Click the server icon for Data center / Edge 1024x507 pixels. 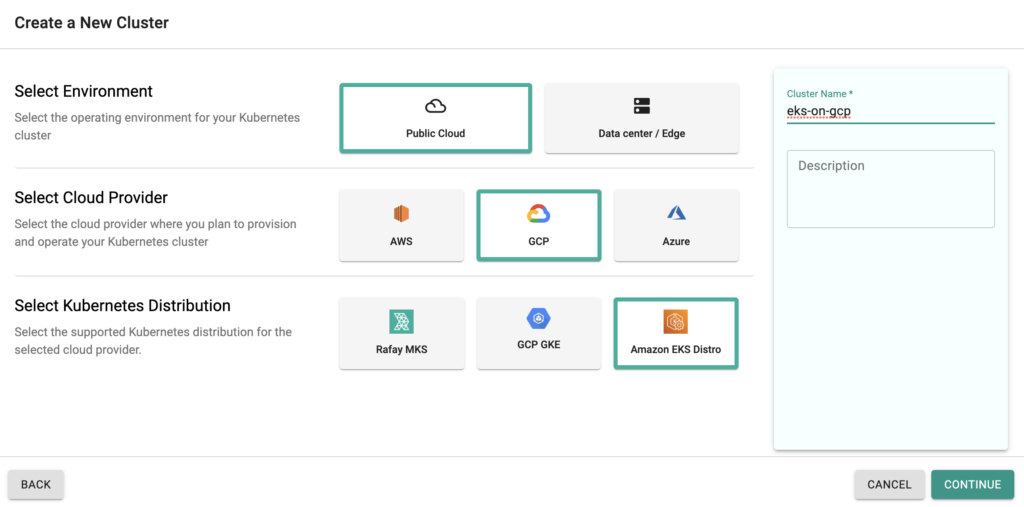[642, 106]
